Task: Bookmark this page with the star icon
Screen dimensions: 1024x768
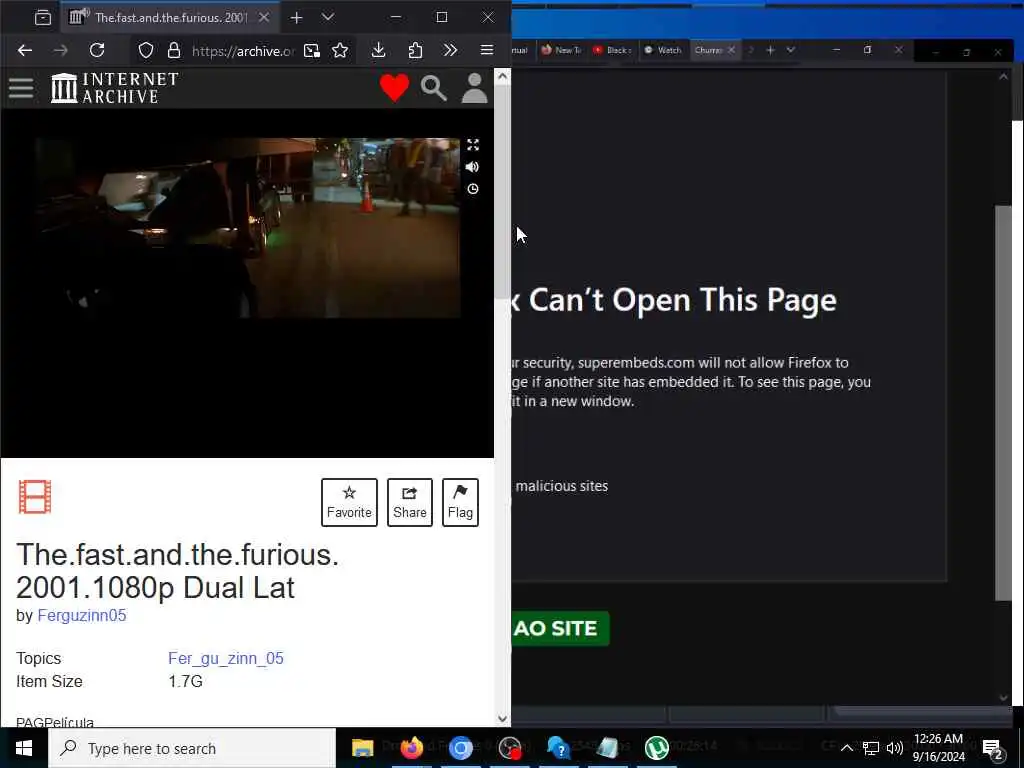Action: (x=340, y=50)
